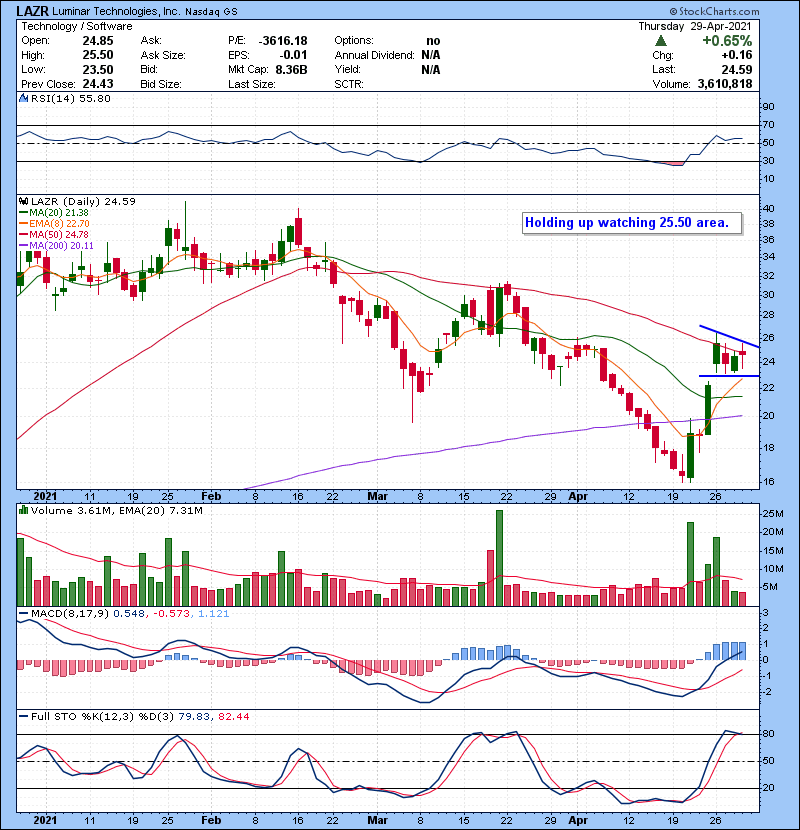Click the date 'Thursday 29-Apr-2021'
The height and width of the screenshot is (830, 800).
point(695,26)
